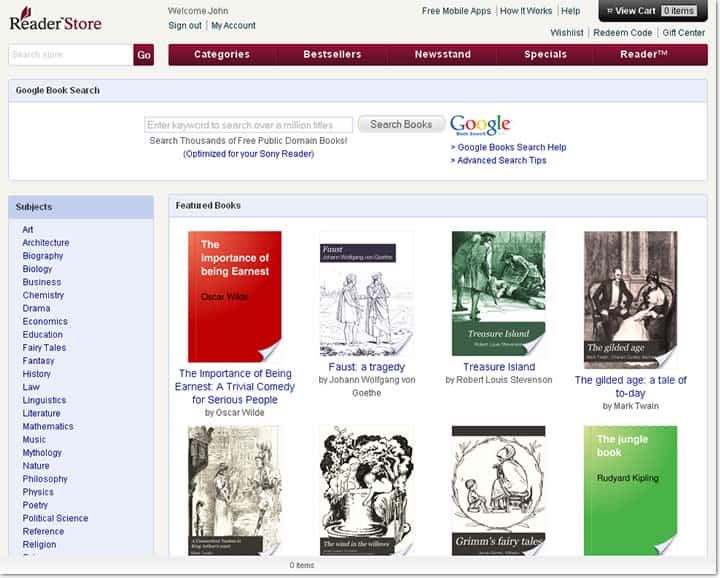
Task: Open The jungle book green cover
Action: click(x=630, y=491)
